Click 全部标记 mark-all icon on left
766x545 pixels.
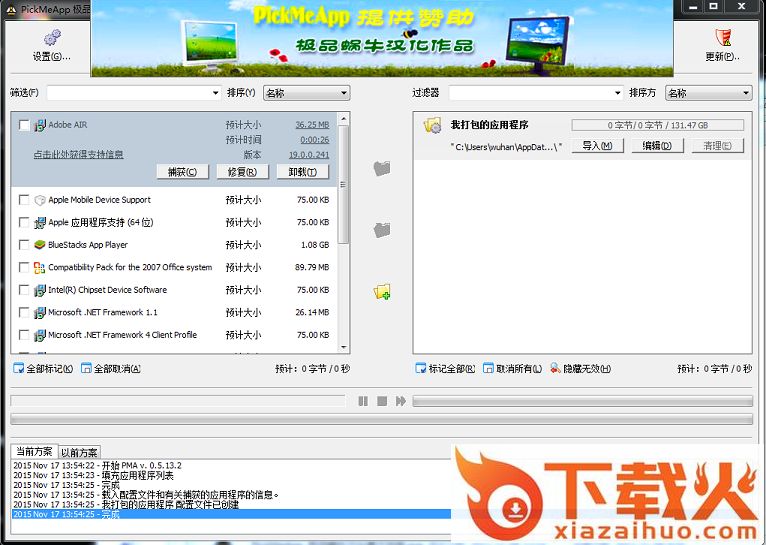pyautogui.click(x=19, y=369)
